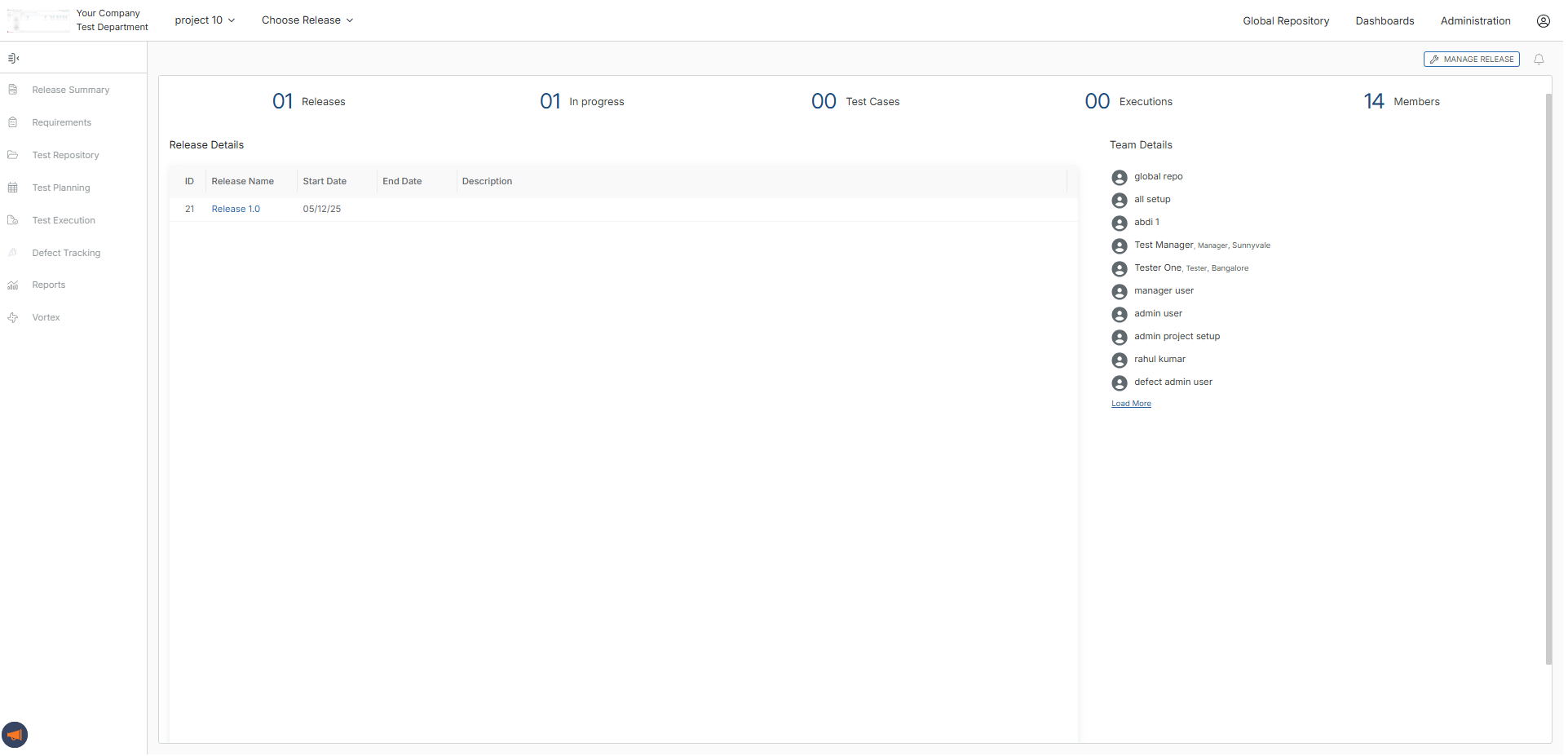Open the Test Repository module
Viewport: 1568px width, 756px height.
point(65,155)
